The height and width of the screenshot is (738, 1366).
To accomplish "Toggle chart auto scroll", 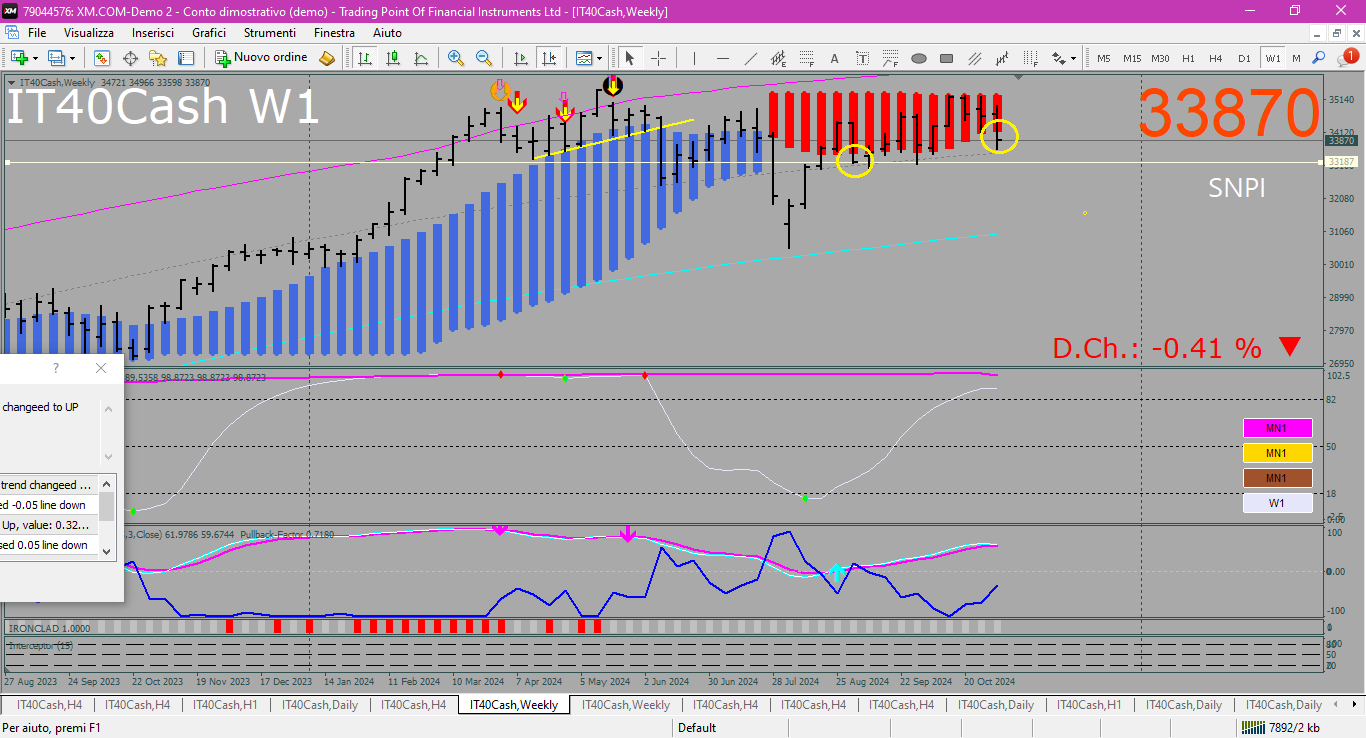I will pyautogui.click(x=520, y=58).
